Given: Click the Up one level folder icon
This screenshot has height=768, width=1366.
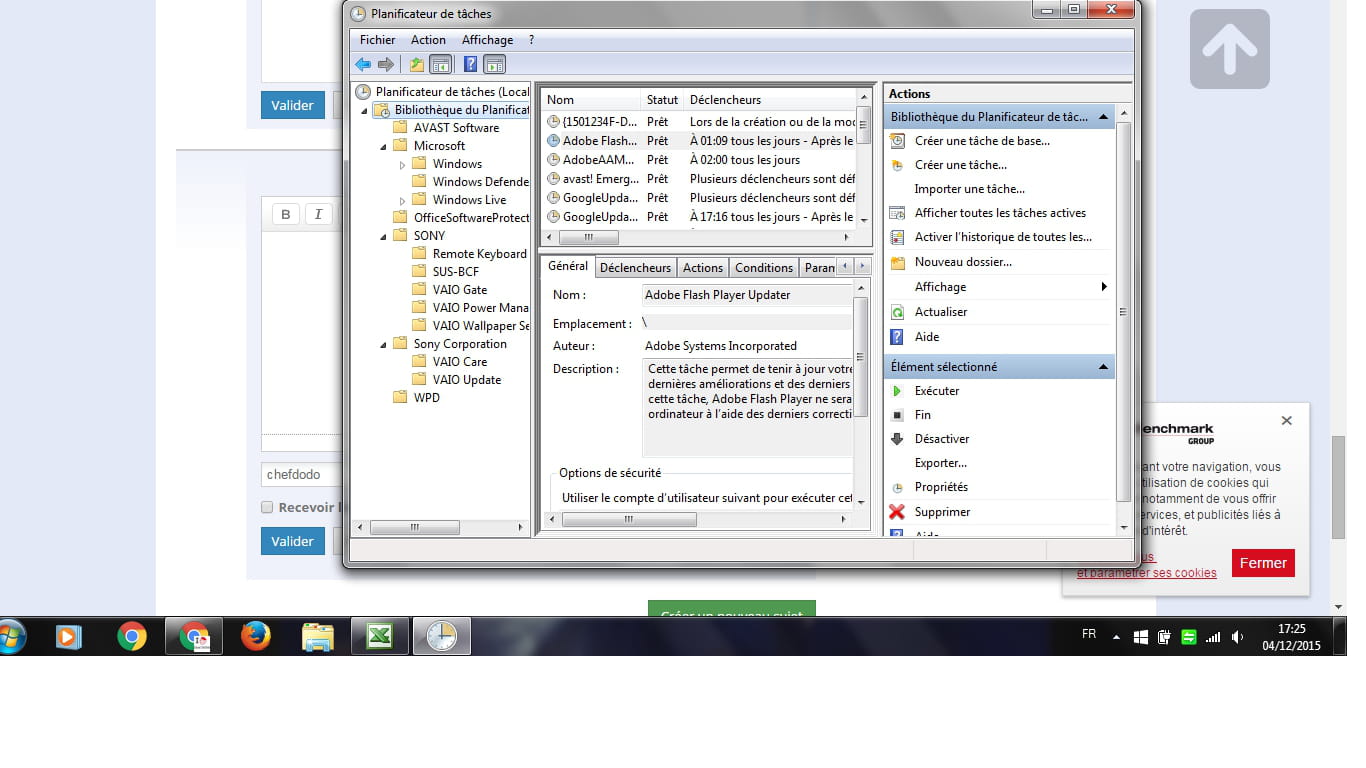Looking at the screenshot, I should [x=417, y=65].
